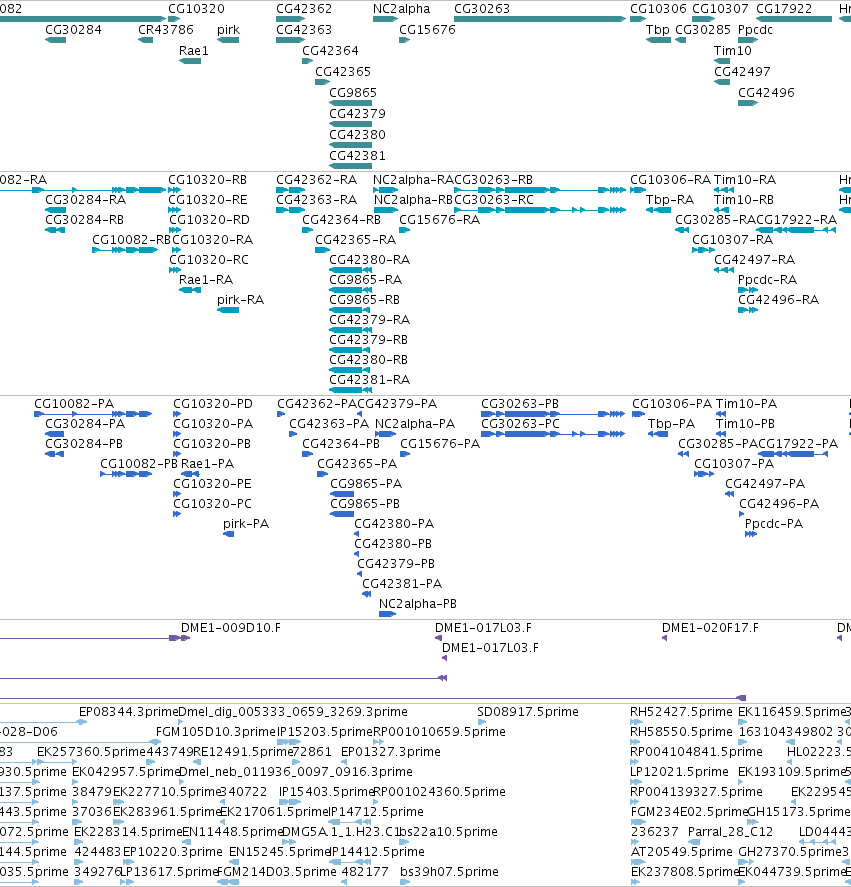Select the CG42496-RA transcript label

779,300
